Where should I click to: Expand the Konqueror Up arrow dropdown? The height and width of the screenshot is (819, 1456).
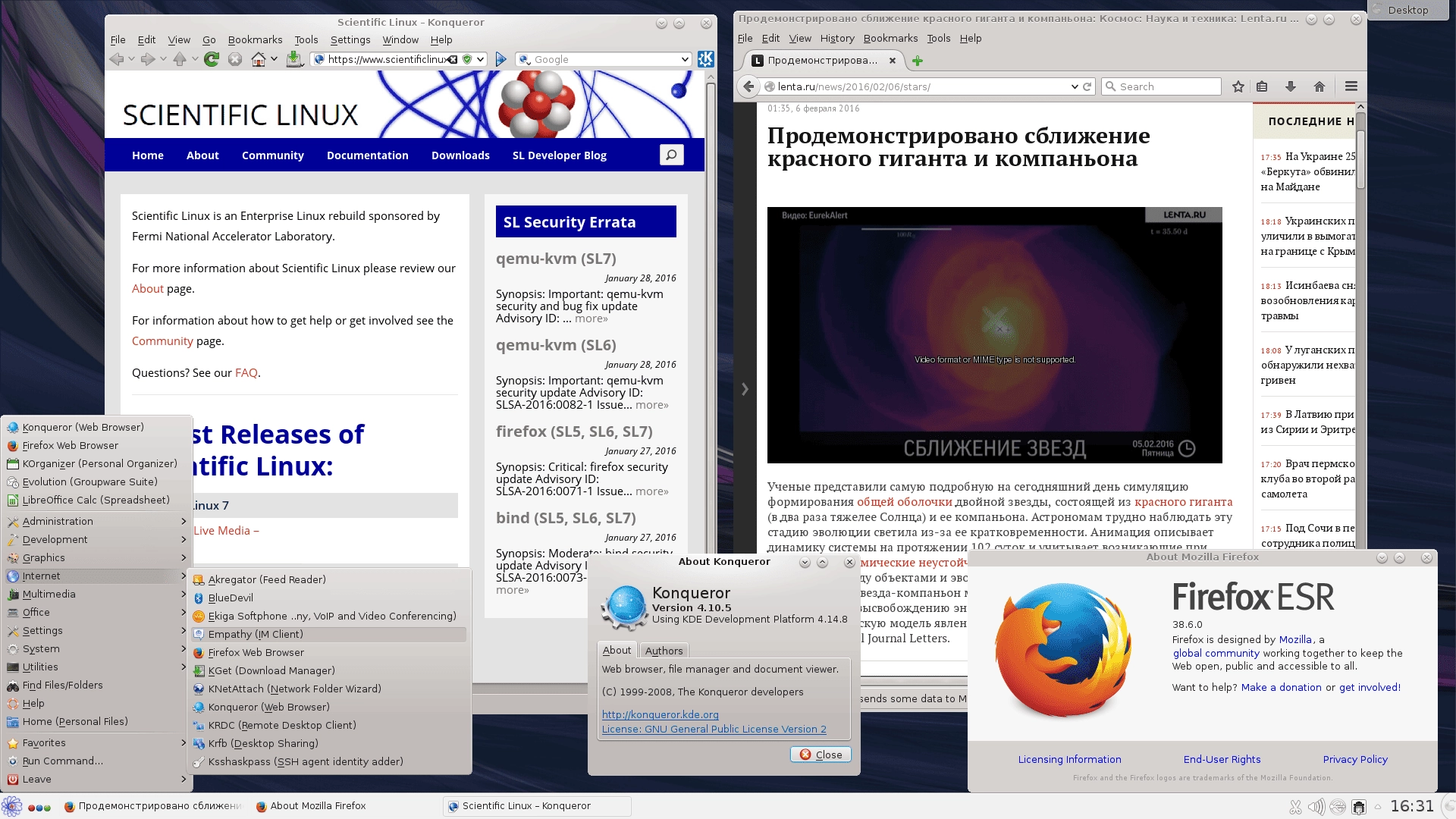[x=195, y=59]
